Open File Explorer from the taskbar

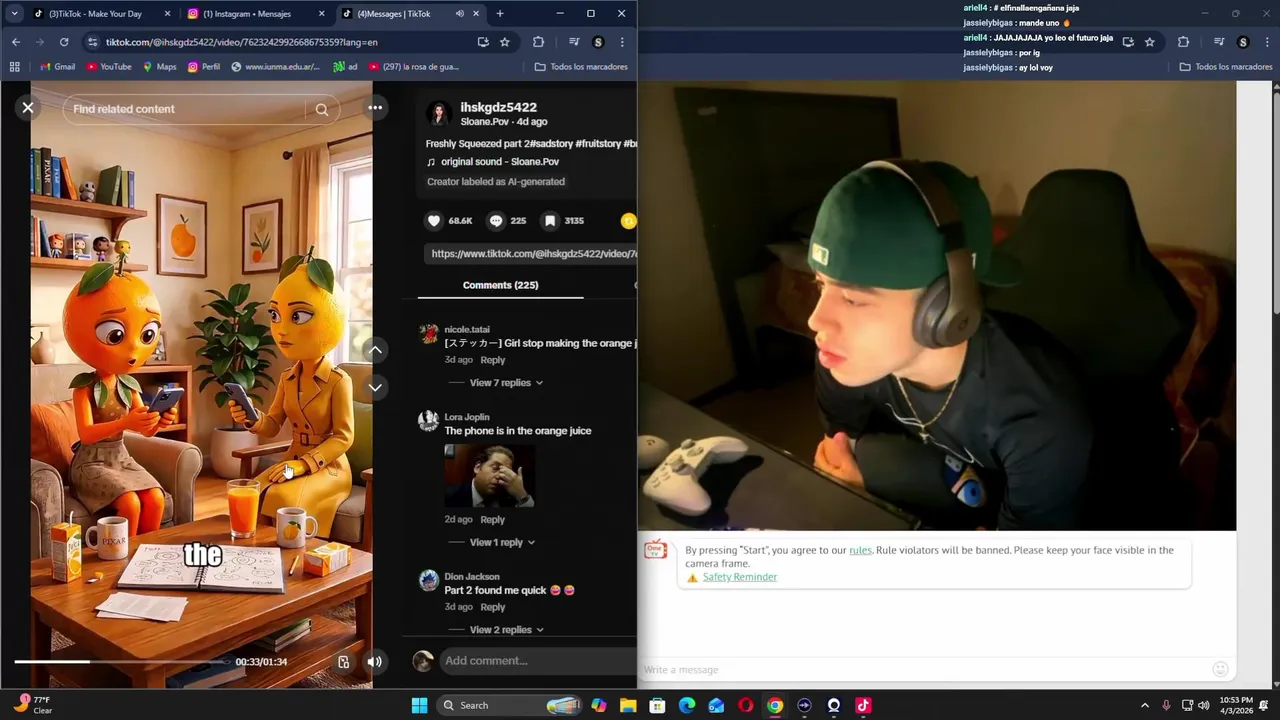click(x=628, y=705)
